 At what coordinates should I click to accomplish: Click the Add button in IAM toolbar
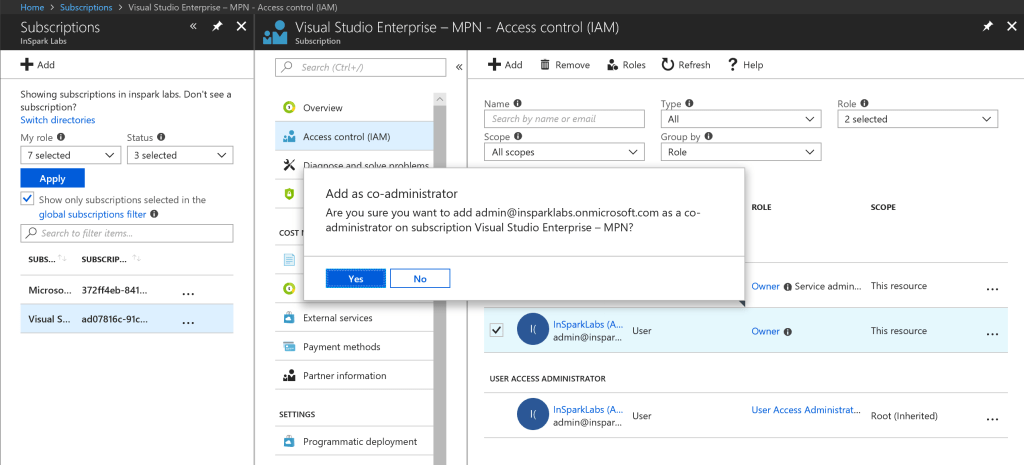(x=505, y=65)
